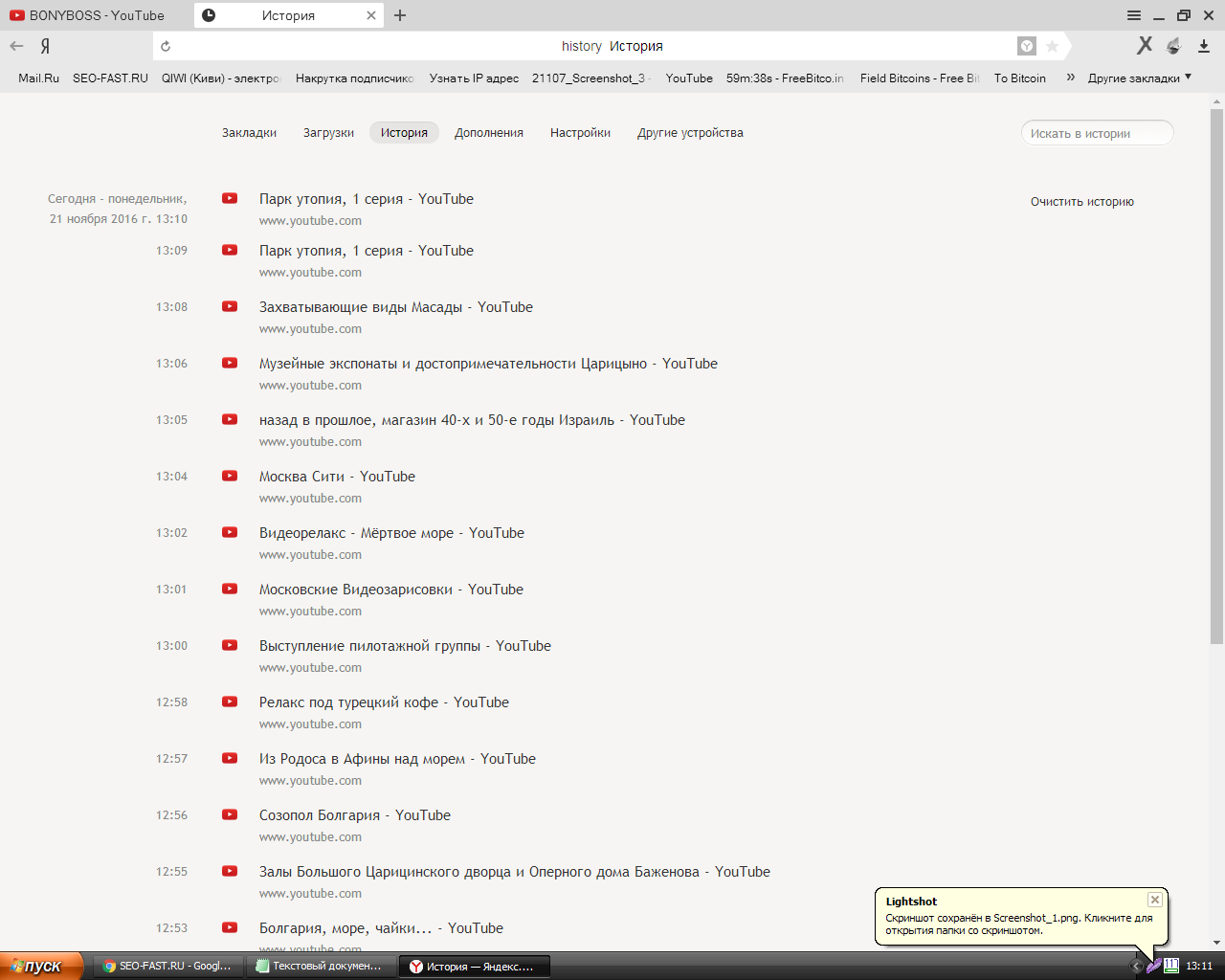
Task: Click the YouTube icon beside 'Из Родоса в Афины'
Action: point(230,758)
